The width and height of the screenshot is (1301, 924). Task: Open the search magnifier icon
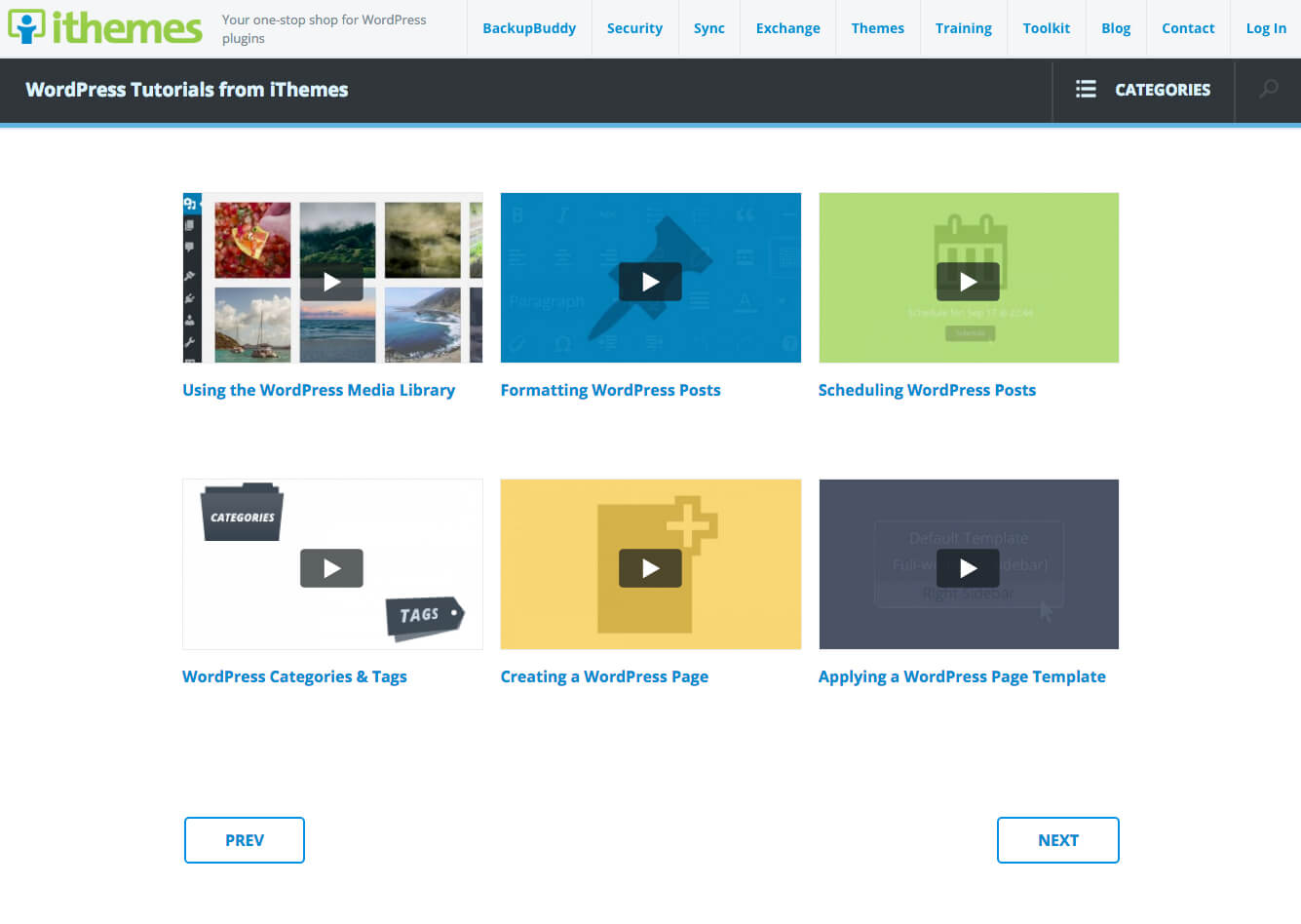click(x=1269, y=89)
